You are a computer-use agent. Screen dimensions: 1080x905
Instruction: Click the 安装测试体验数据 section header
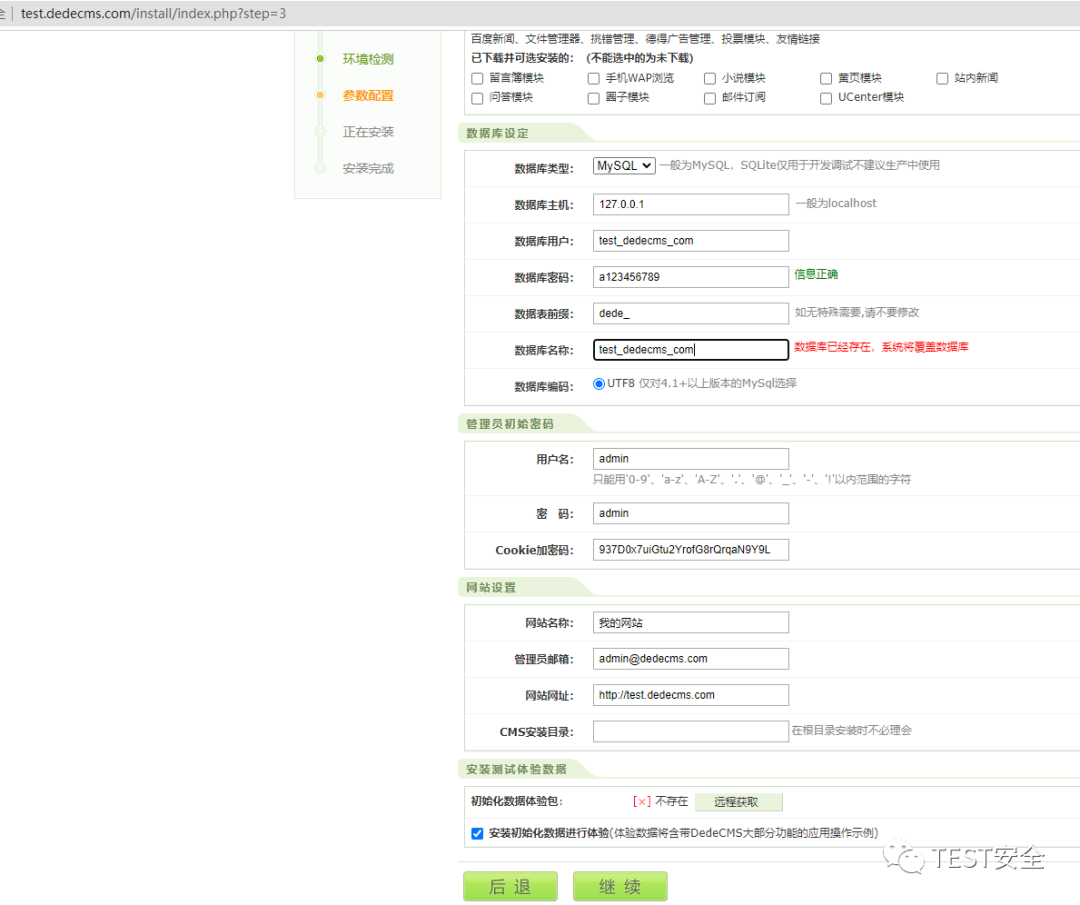pyautogui.click(x=517, y=769)
